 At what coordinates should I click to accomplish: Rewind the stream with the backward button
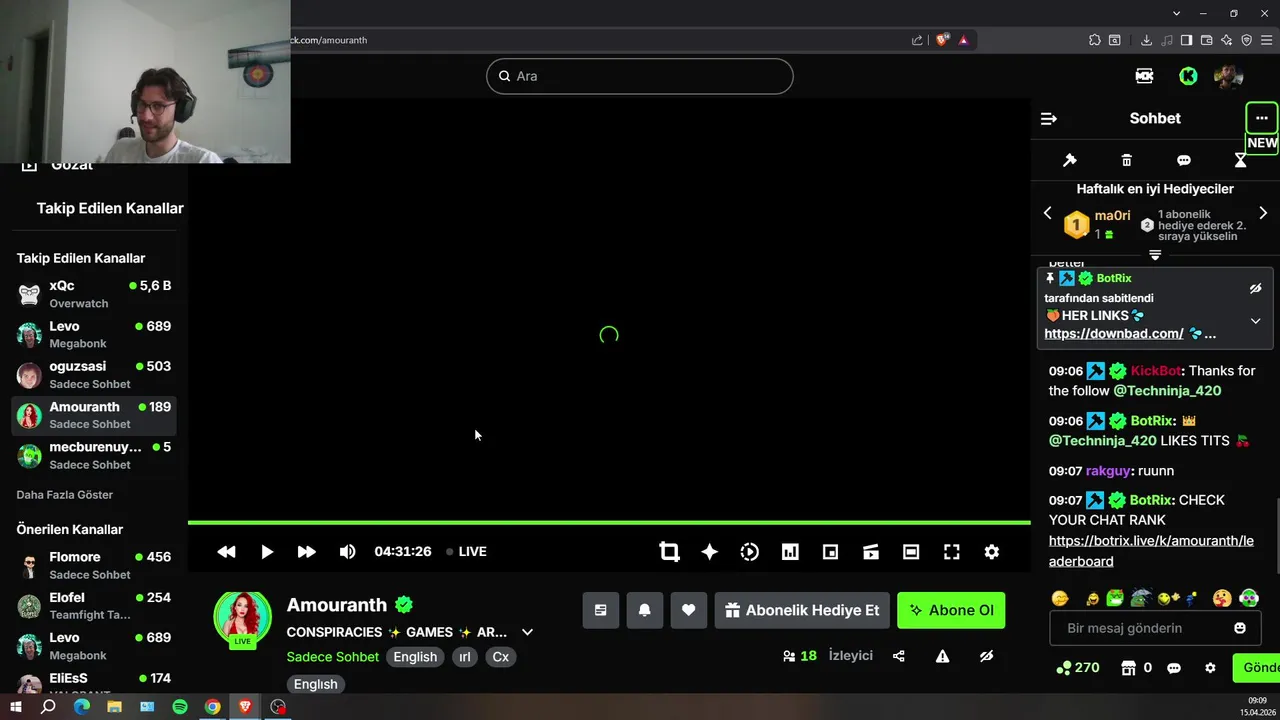pos(227,552)
